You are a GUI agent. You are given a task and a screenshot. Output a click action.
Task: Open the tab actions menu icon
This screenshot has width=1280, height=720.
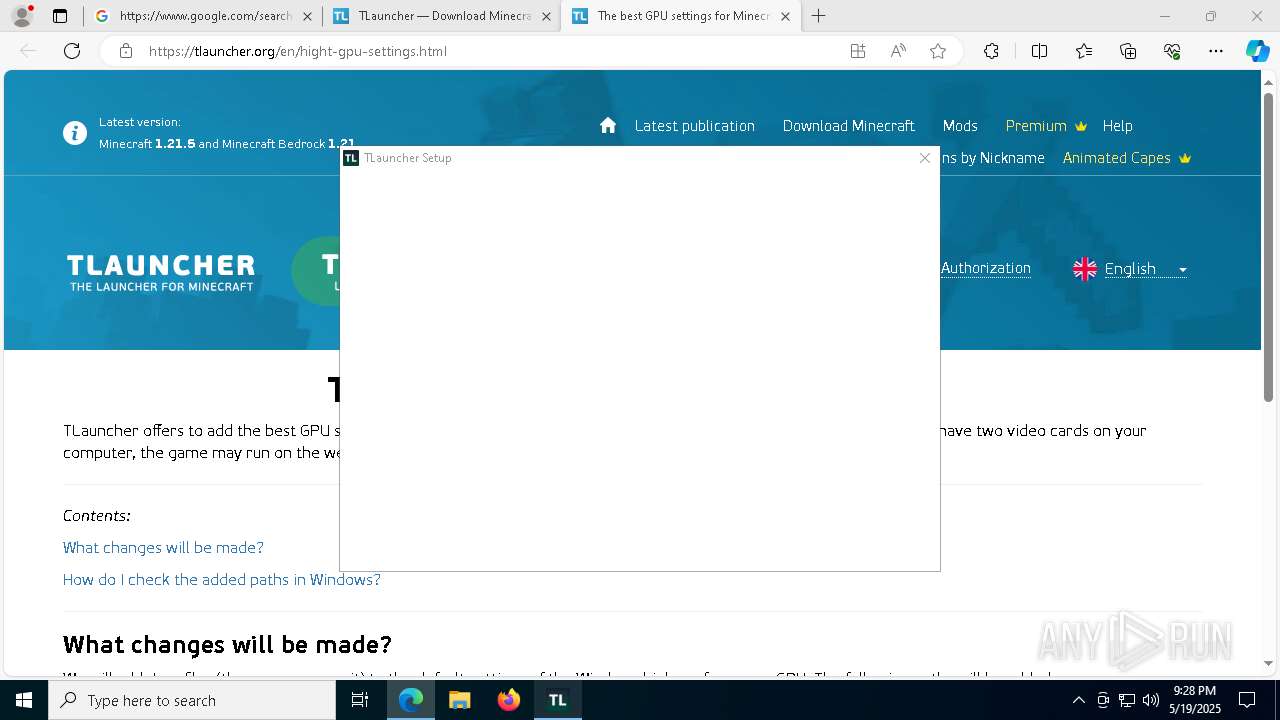[x=60, y=16]
